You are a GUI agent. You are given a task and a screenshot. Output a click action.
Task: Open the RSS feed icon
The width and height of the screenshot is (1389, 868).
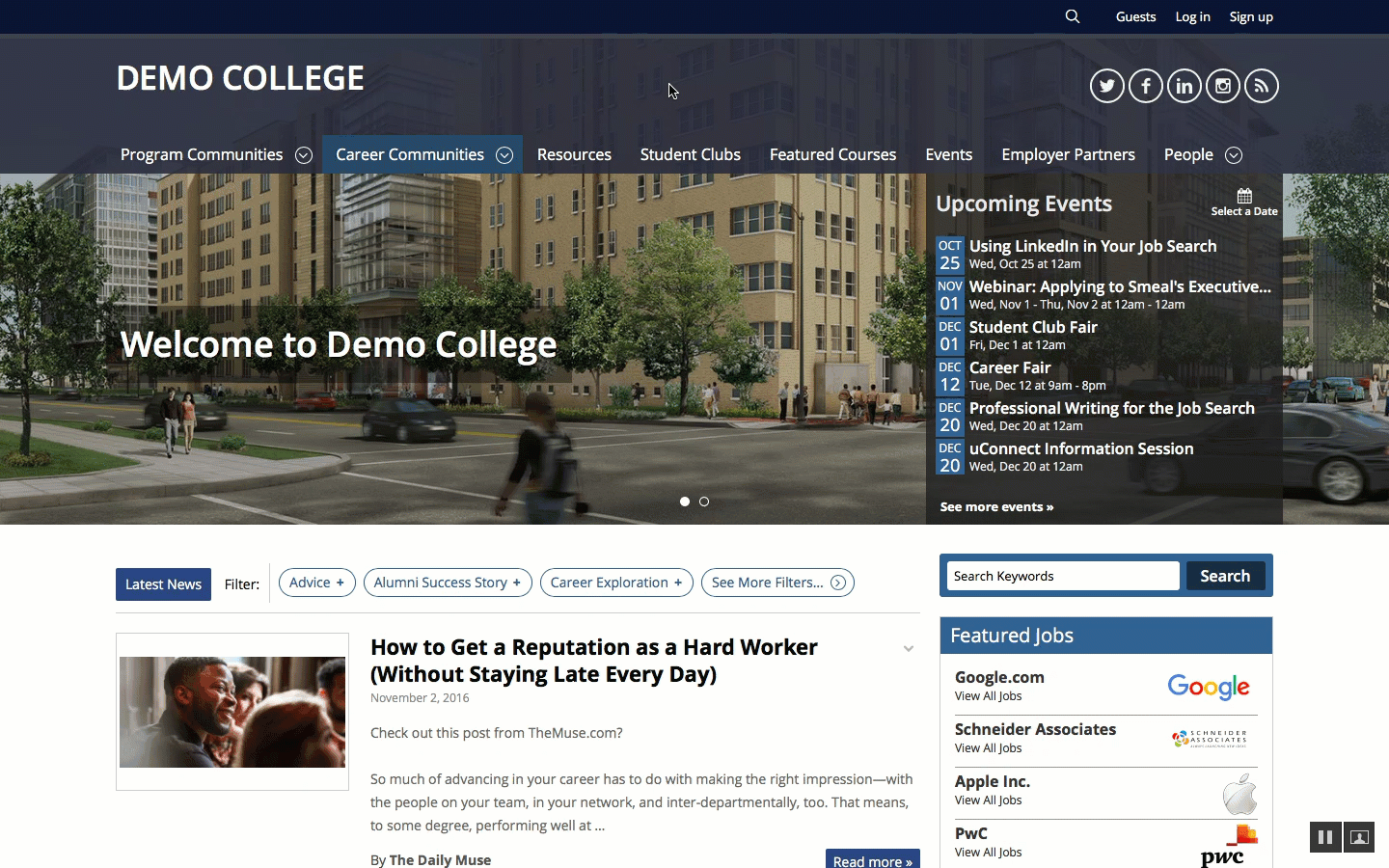1261,86
